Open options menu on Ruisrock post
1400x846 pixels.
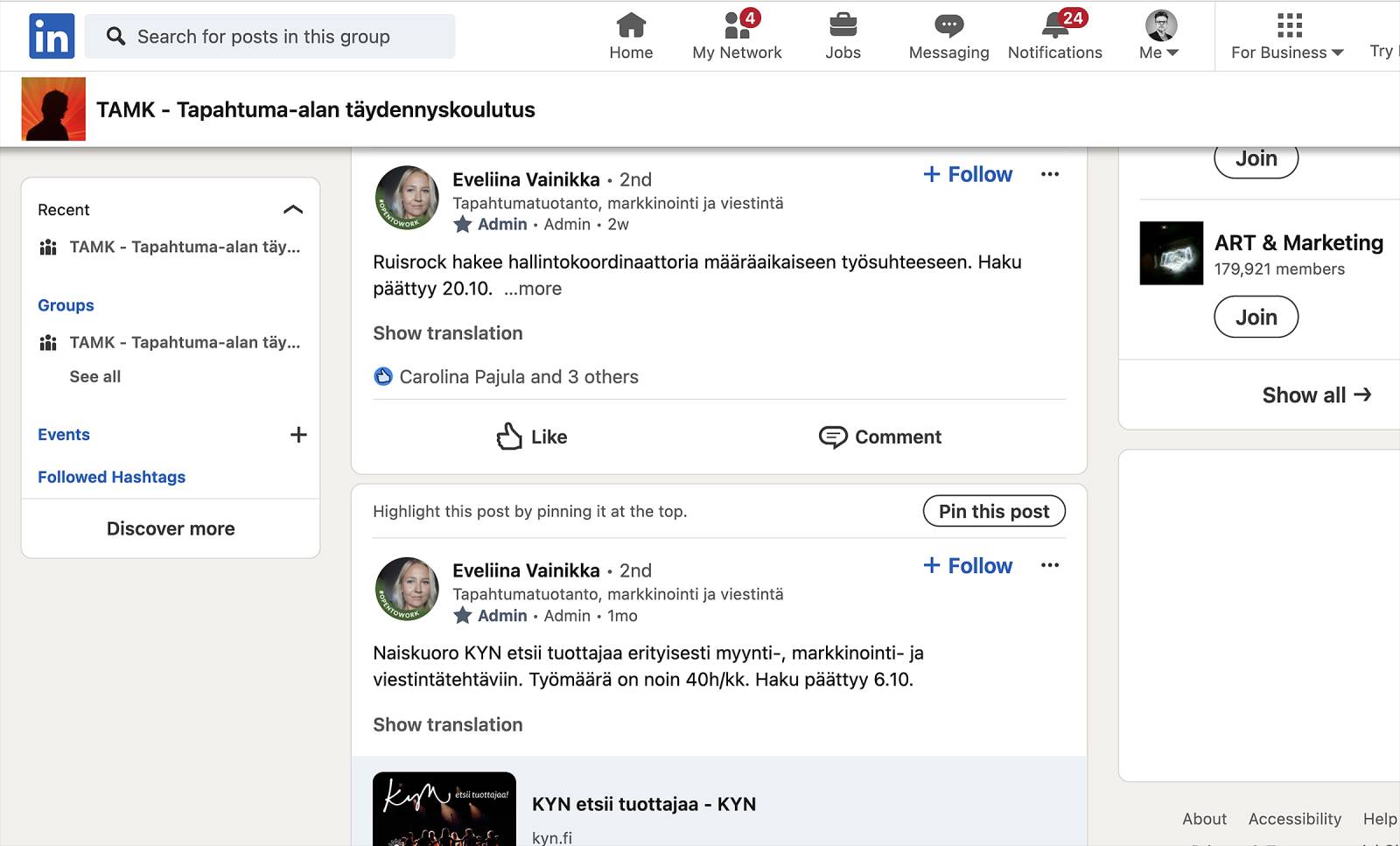pos(1050,174)
